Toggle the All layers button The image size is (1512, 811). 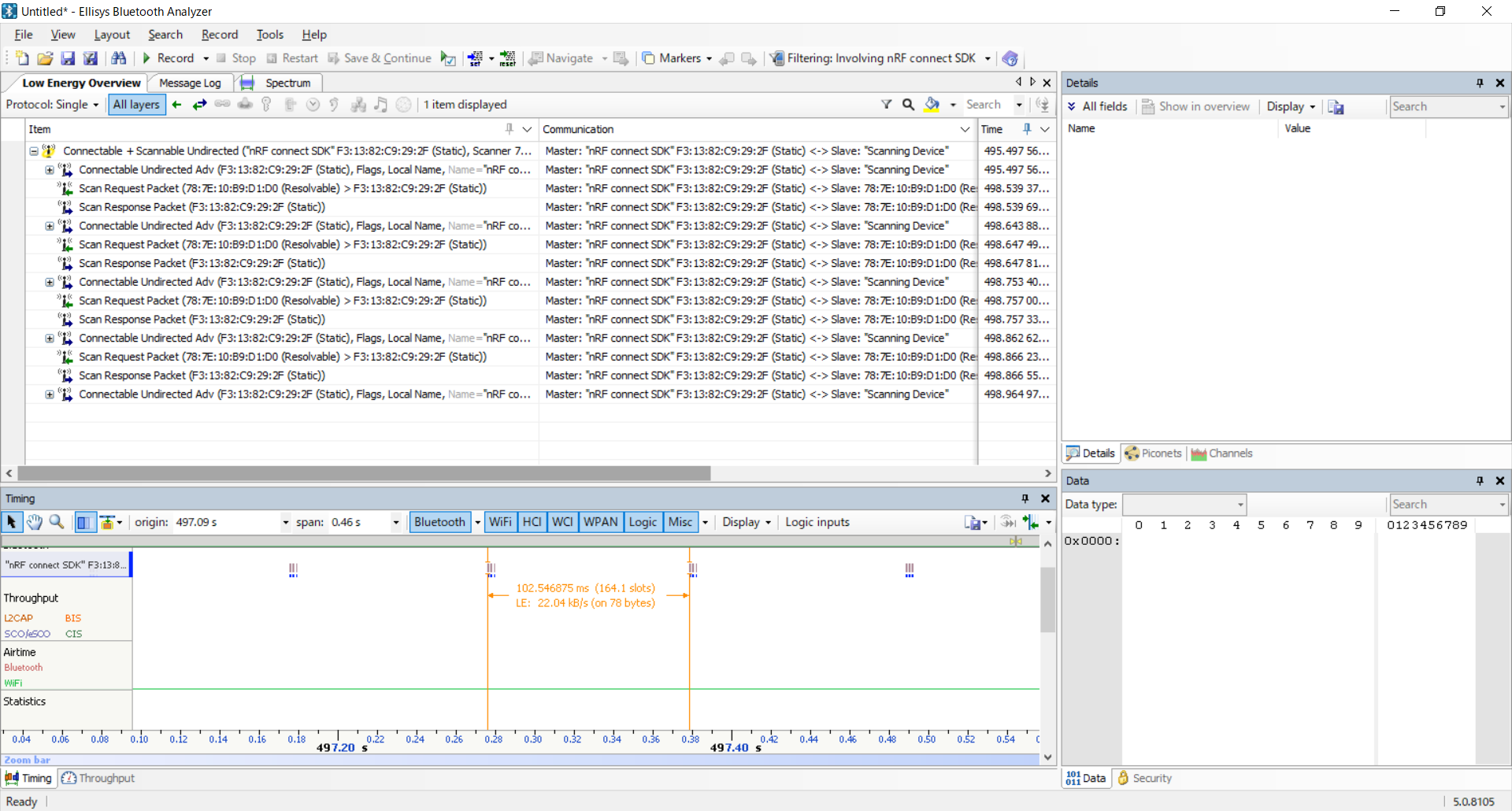pyautogui.click(x=136, y=105)
